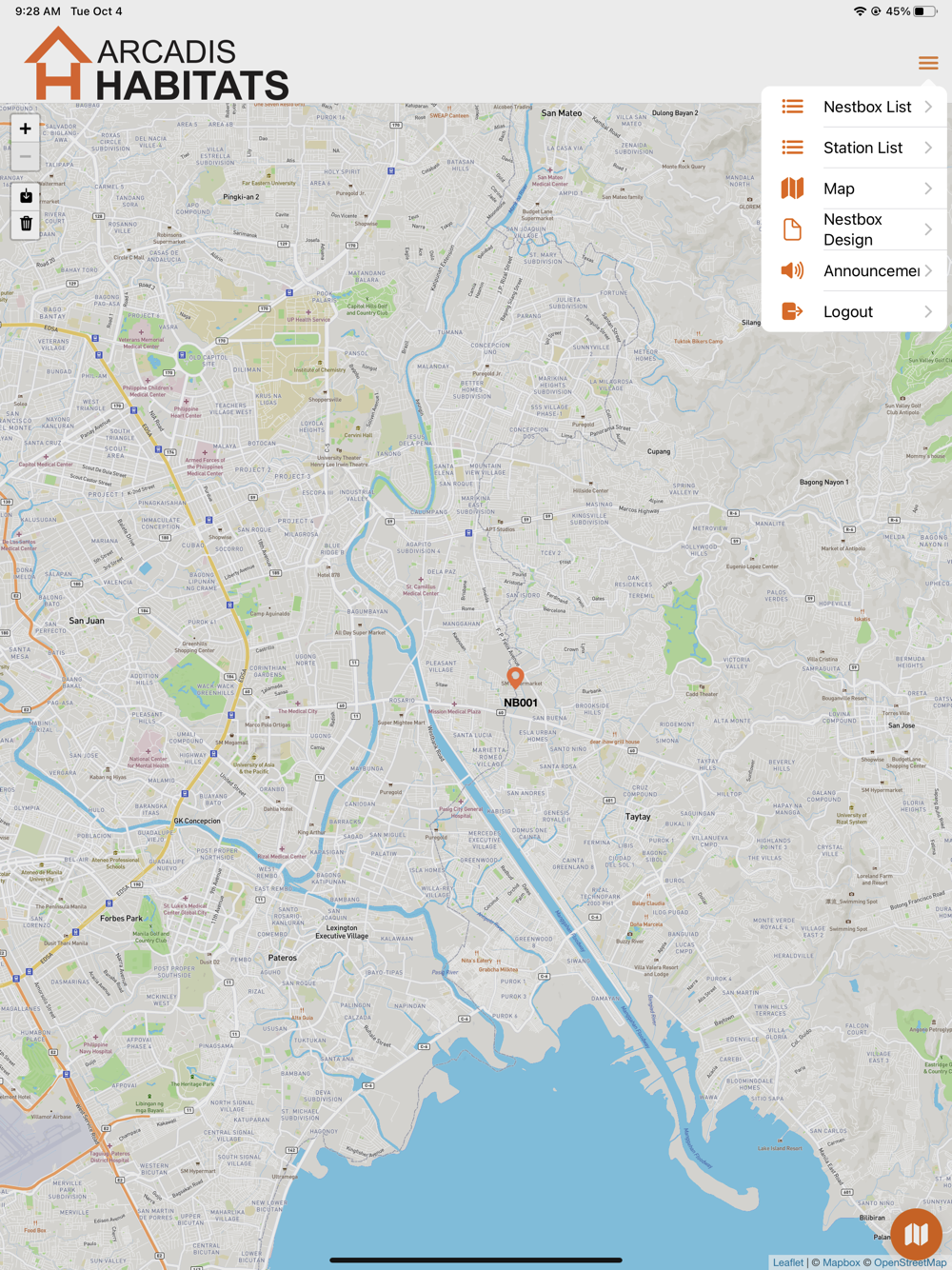Expand the Nestbox List chevron

click(928, 107)
